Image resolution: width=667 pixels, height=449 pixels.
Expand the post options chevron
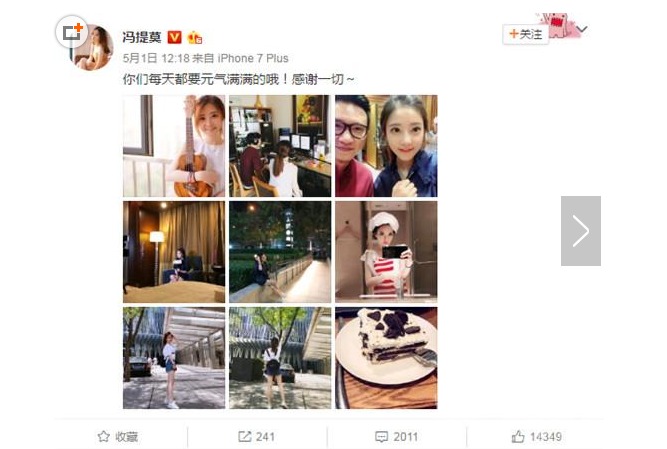click(x=583, y=29)
